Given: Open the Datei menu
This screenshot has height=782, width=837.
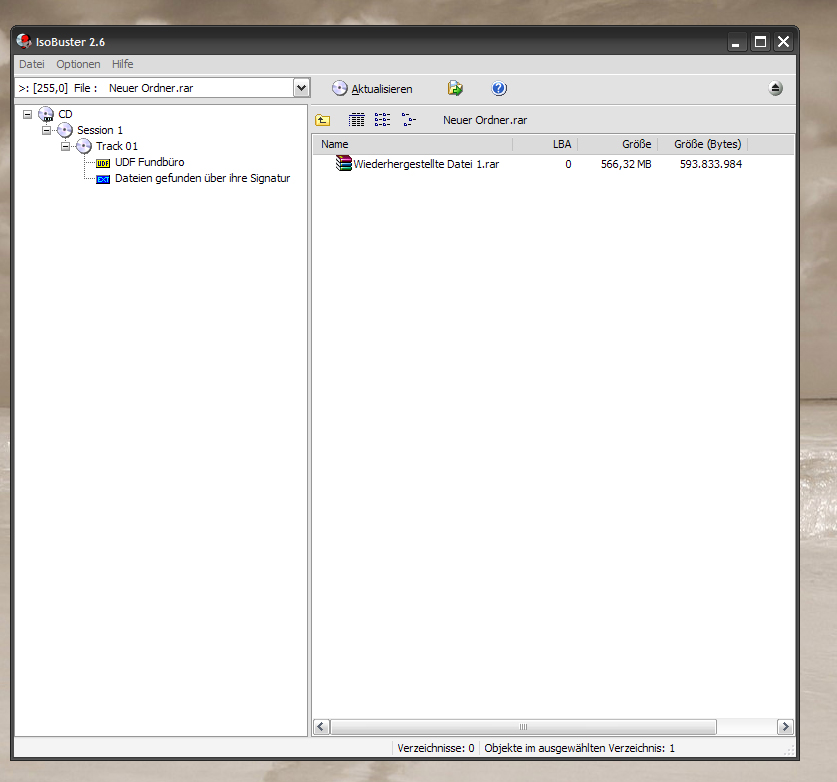Looking at the screenshot, I should [x=31, y=64].
